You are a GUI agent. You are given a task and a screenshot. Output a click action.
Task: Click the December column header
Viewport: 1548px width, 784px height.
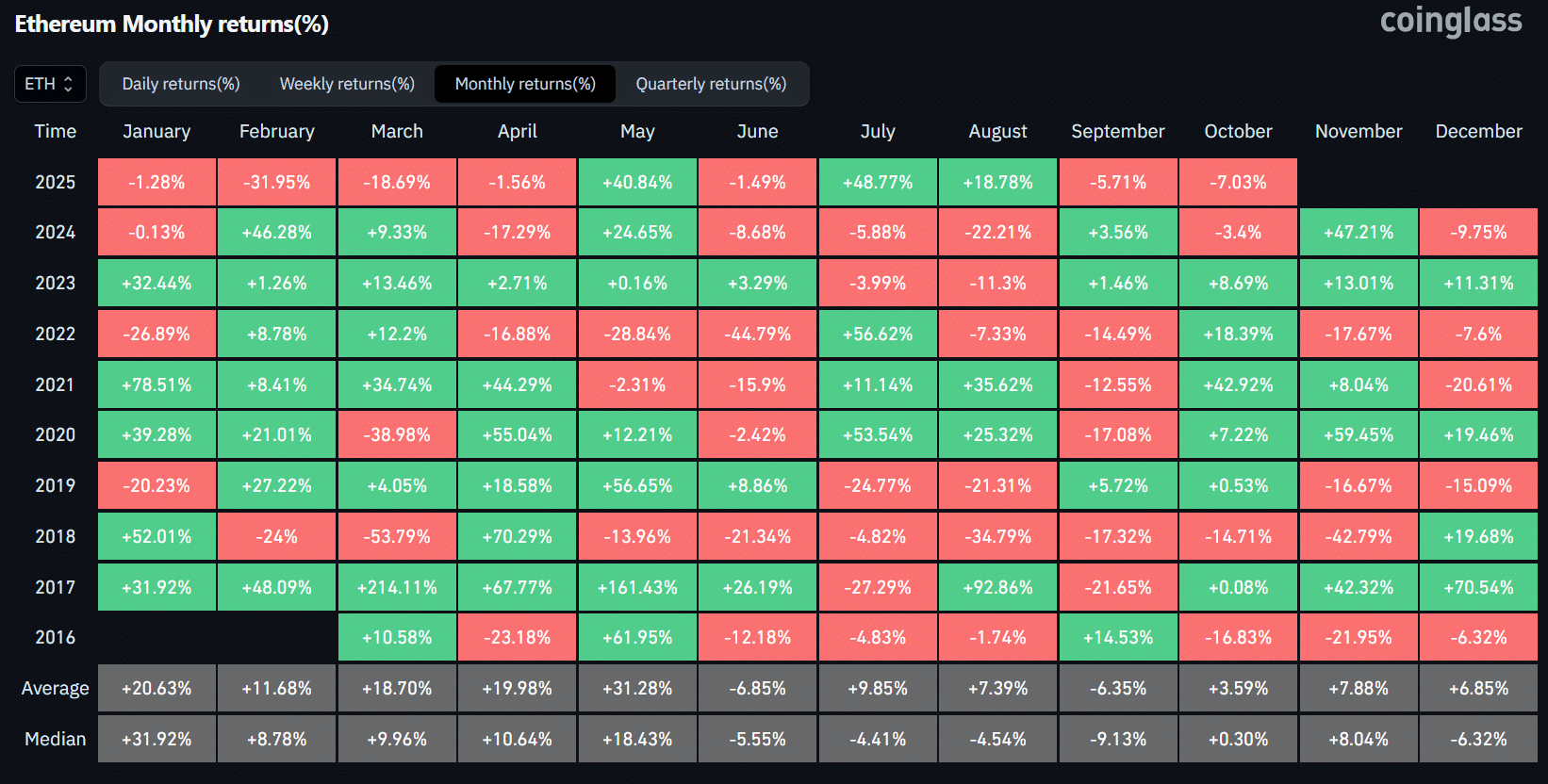[1478, 131]
